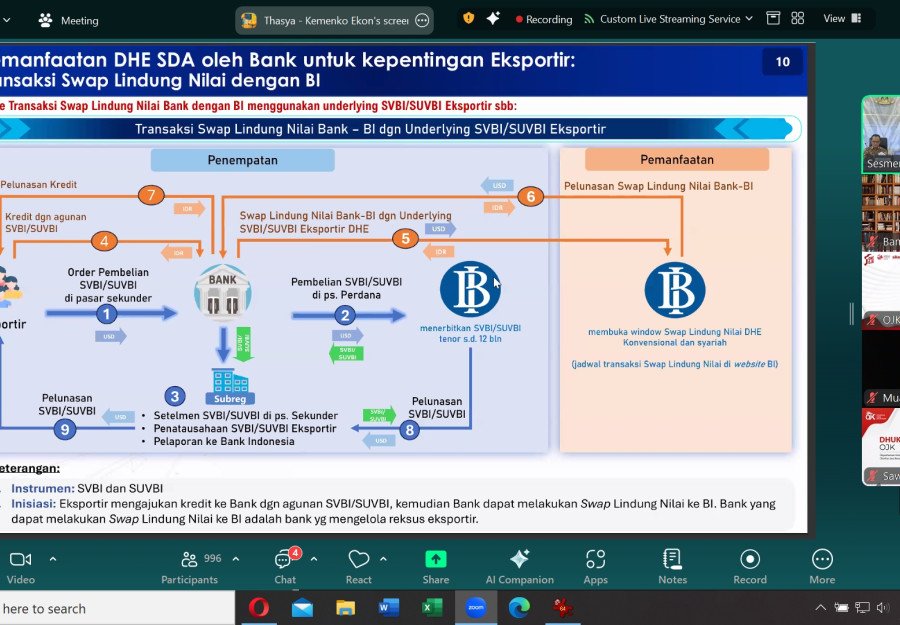Expand video options caret

click(x=53, y=558)
